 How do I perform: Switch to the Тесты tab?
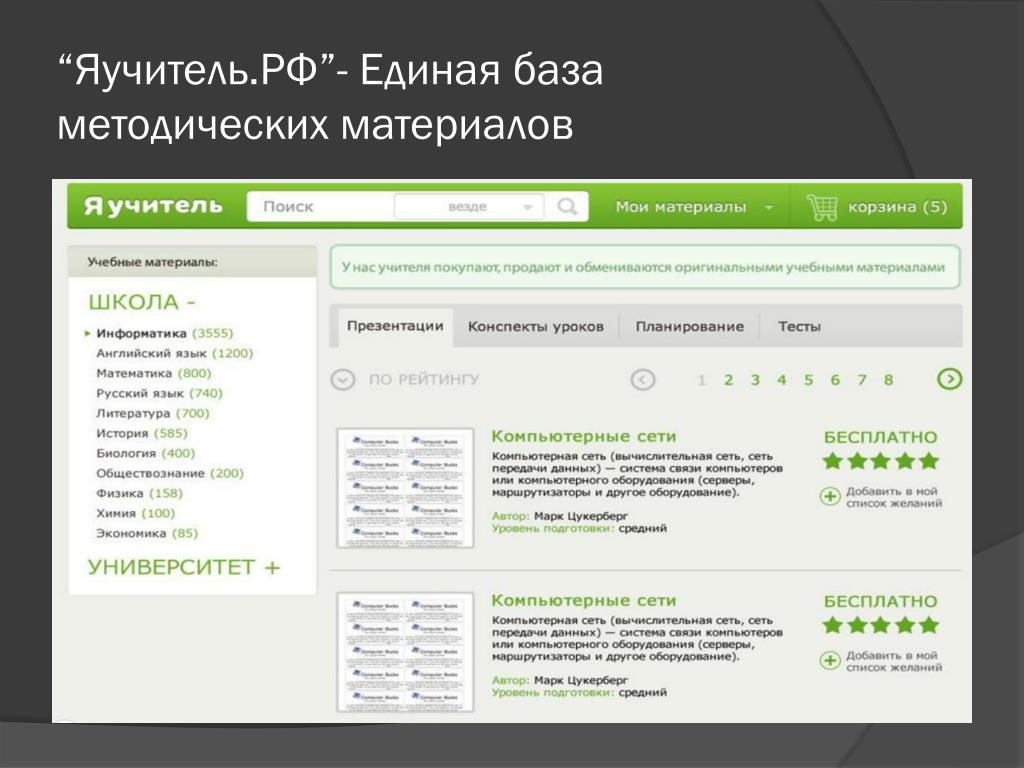coord(799,327)
